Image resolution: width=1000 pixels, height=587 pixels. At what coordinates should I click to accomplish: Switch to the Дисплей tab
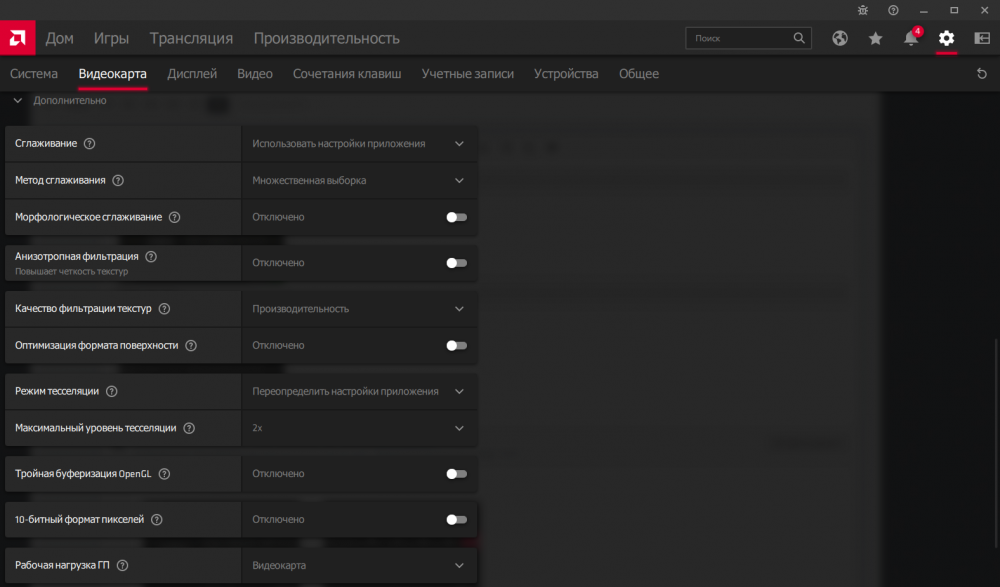pos(192,74)
